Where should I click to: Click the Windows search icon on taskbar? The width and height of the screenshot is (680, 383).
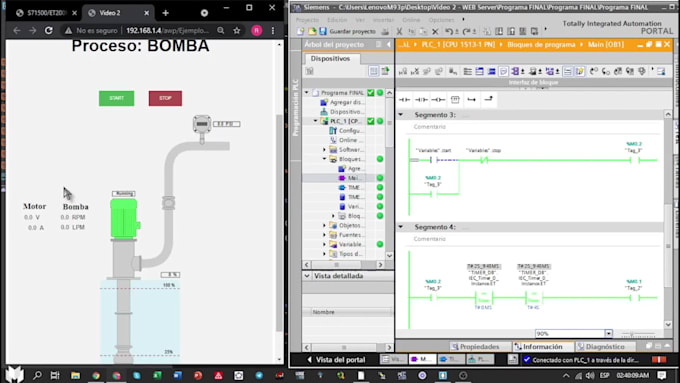(x=37, y=375)
